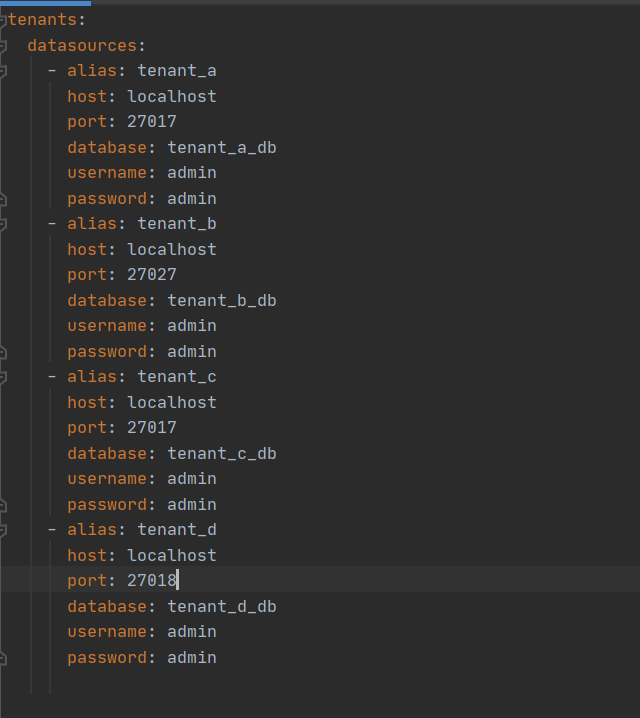Click the tenant_c alias value
Screen dimensions: 640x718
click(x=177, y=377)
